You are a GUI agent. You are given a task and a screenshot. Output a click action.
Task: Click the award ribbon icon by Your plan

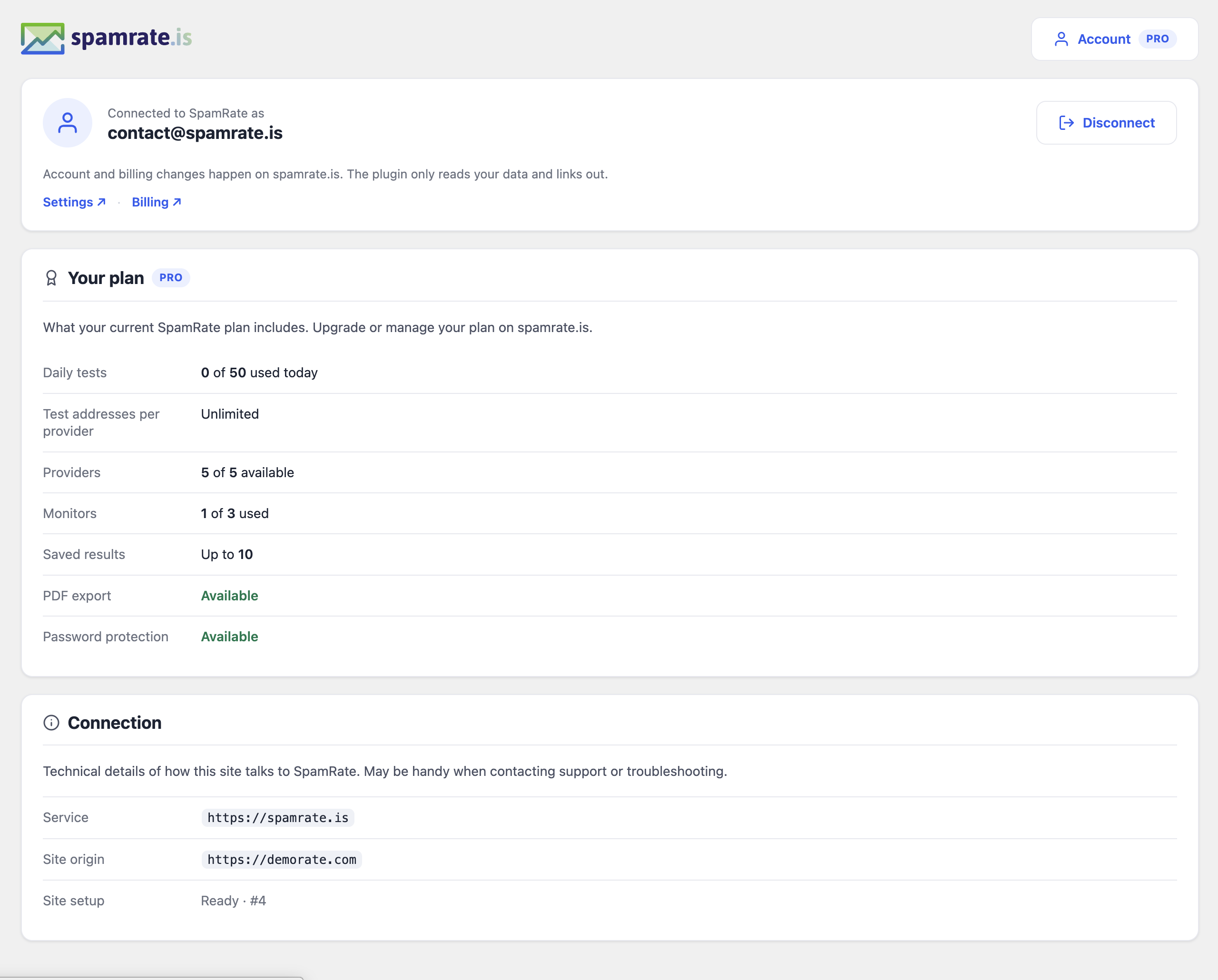click(x=51, y=278)
